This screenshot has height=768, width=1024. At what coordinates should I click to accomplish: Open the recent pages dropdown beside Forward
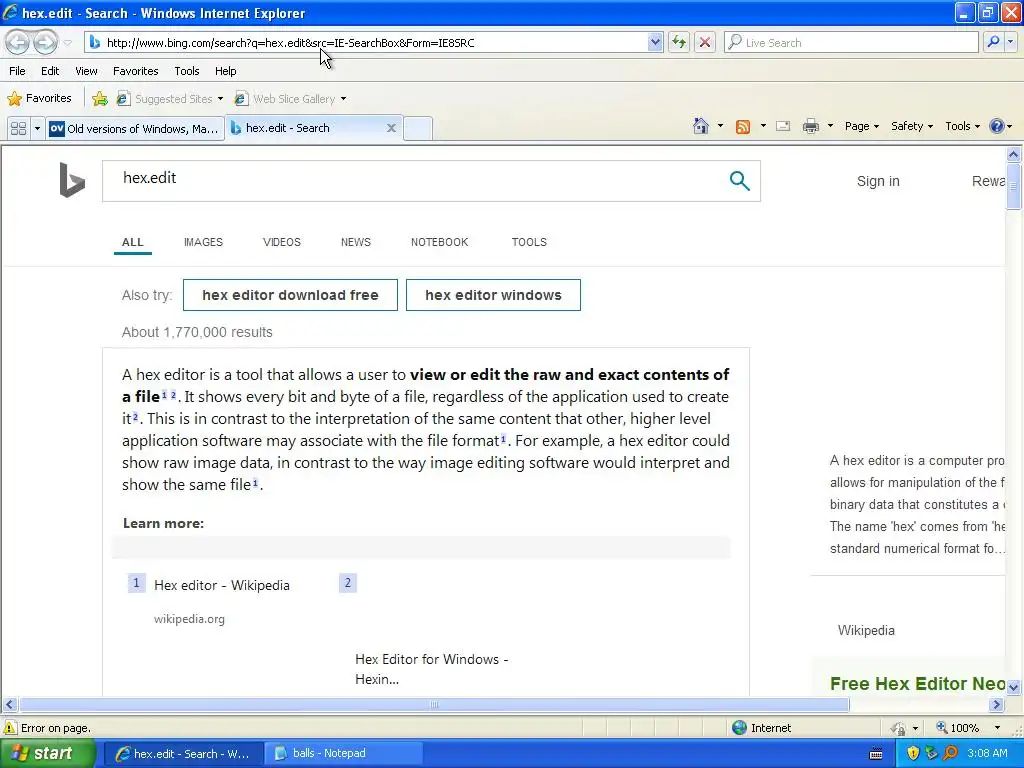[67, 43]
